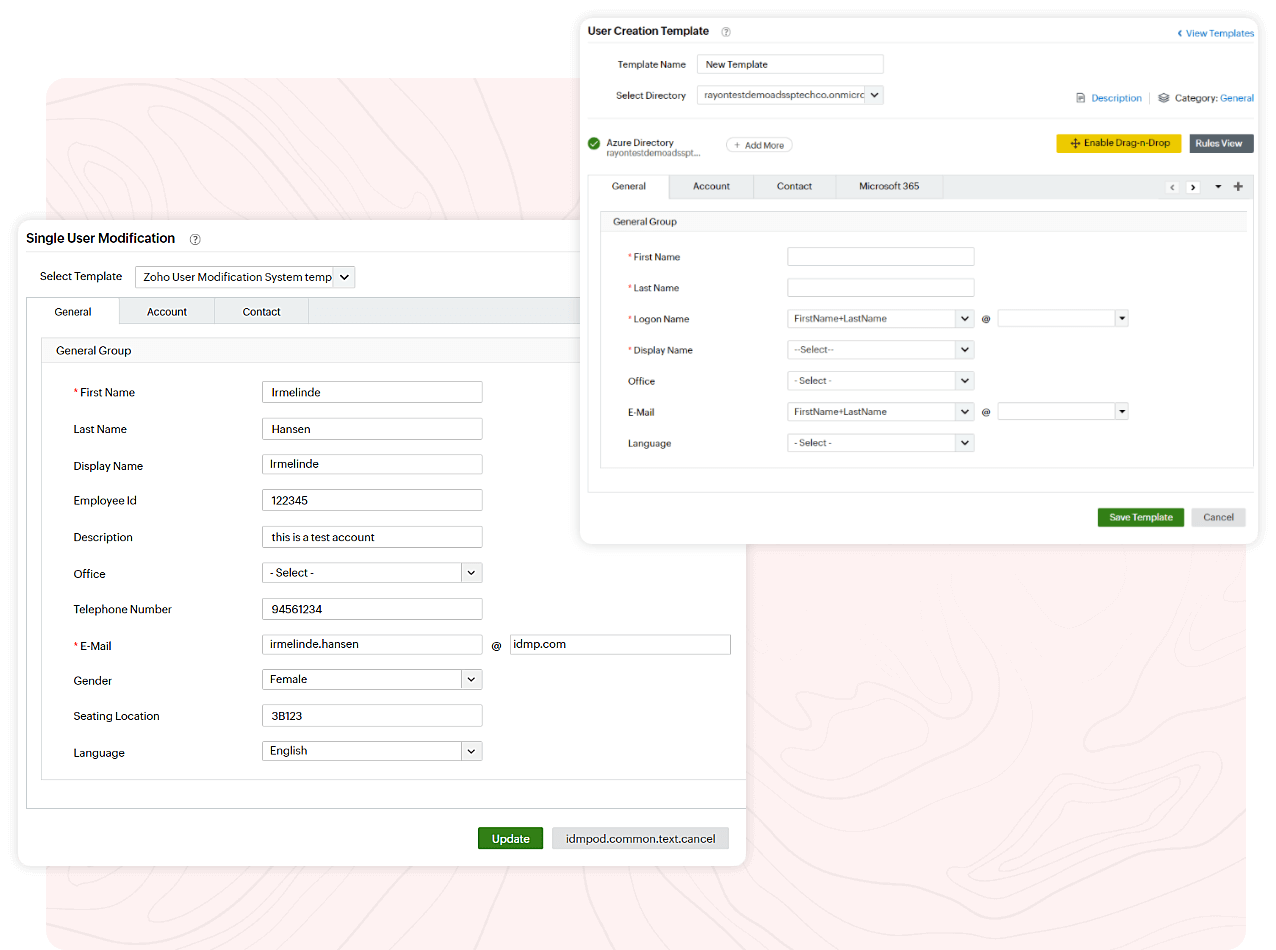Open the Contact tab in Single User Modification
The height and width of the screenshot is (950, 1276).
pyautogui.click(x=261, y=311)
